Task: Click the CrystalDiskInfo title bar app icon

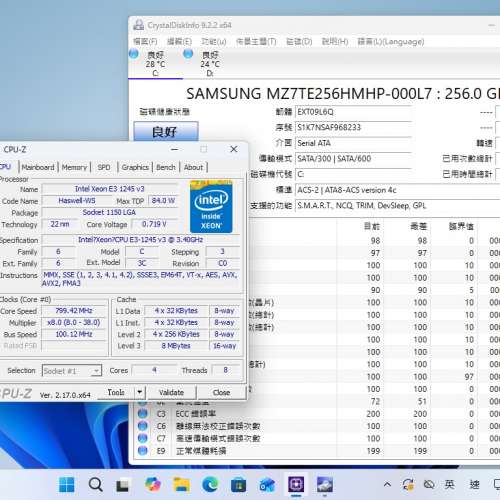Action: (138, 25)
